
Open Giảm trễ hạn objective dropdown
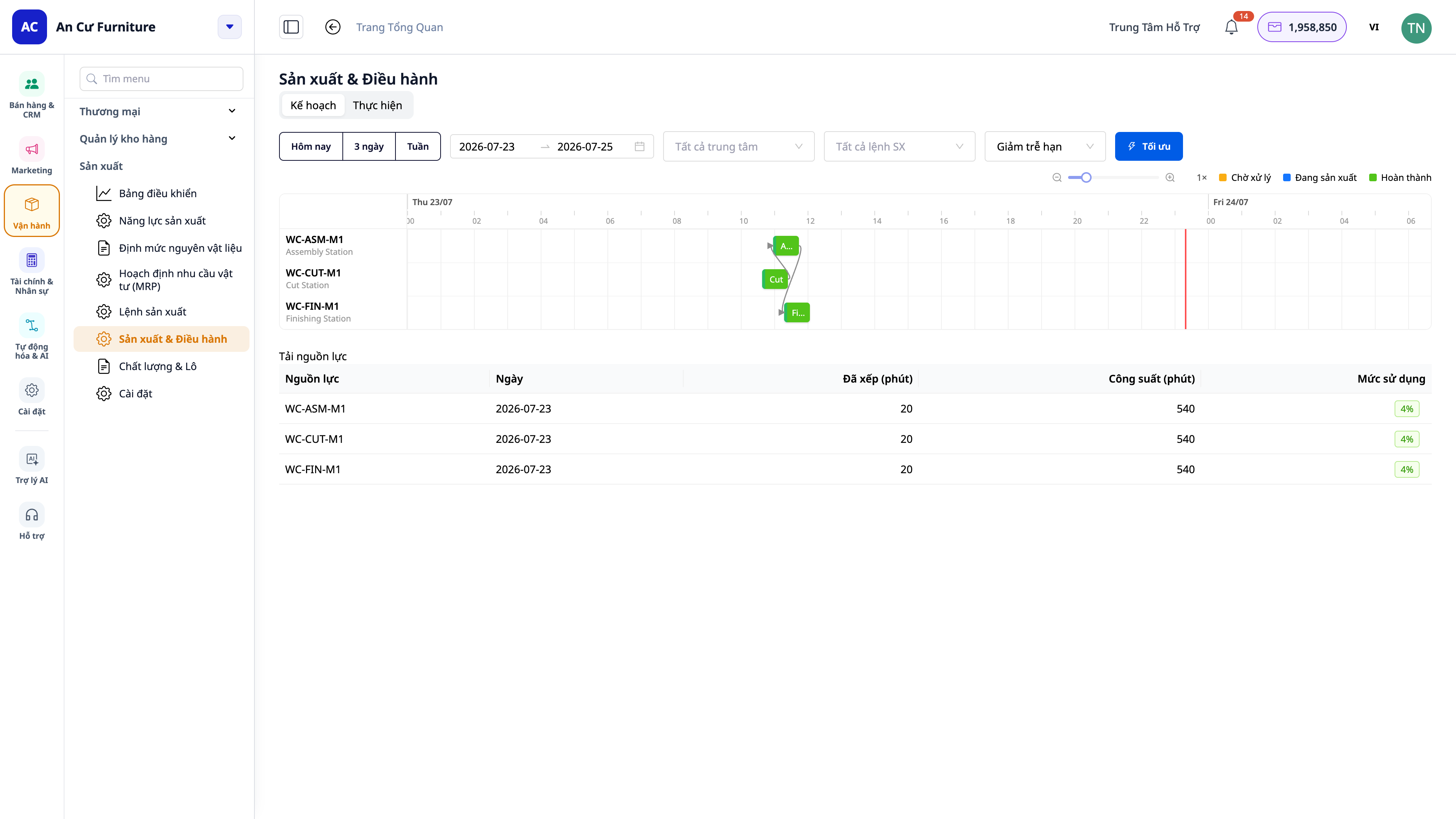click(x=1045, y=146)
